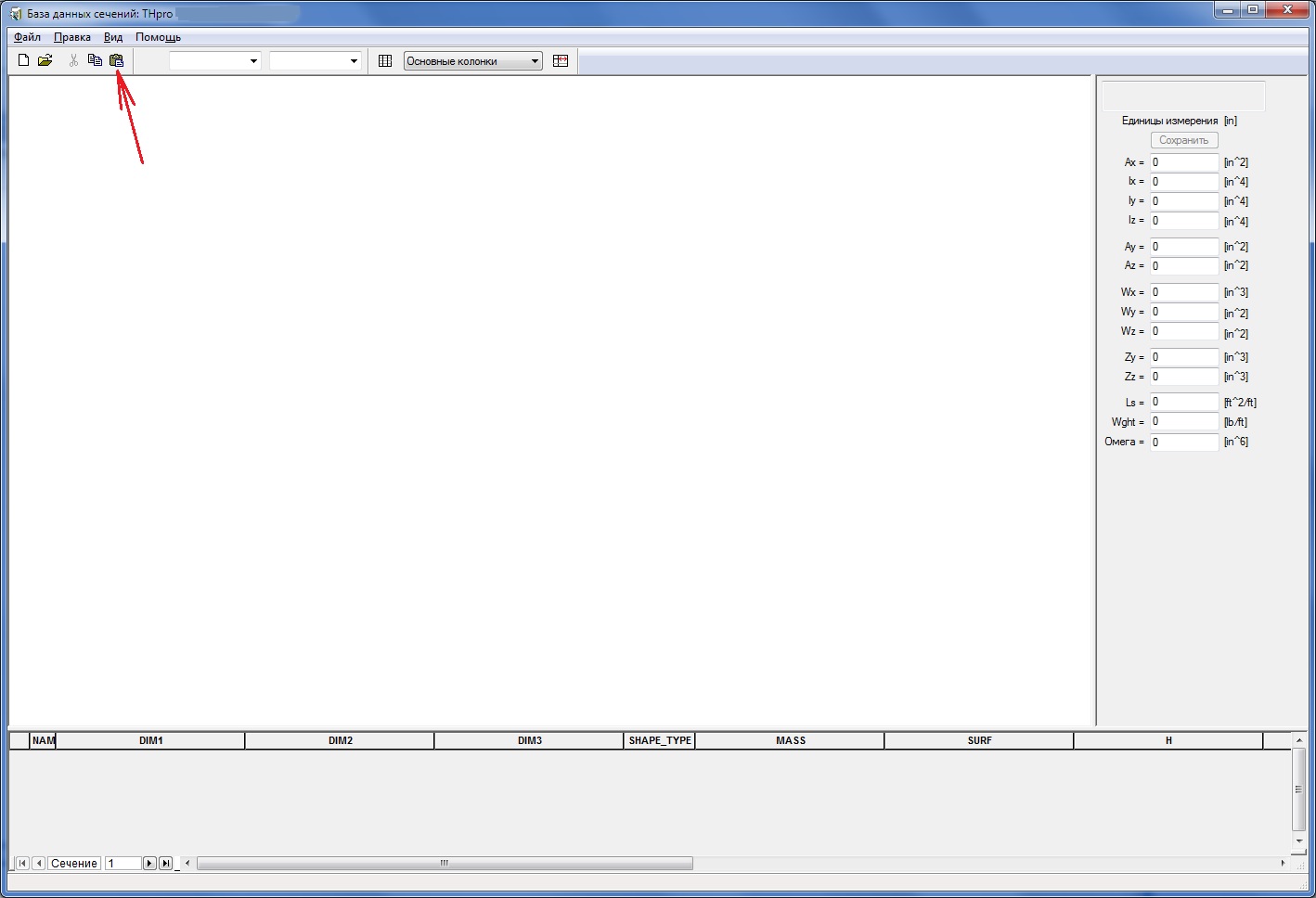Viewport: 1316px width, 898px height.
Task: Jump to the first record
Action: [22, 863]
